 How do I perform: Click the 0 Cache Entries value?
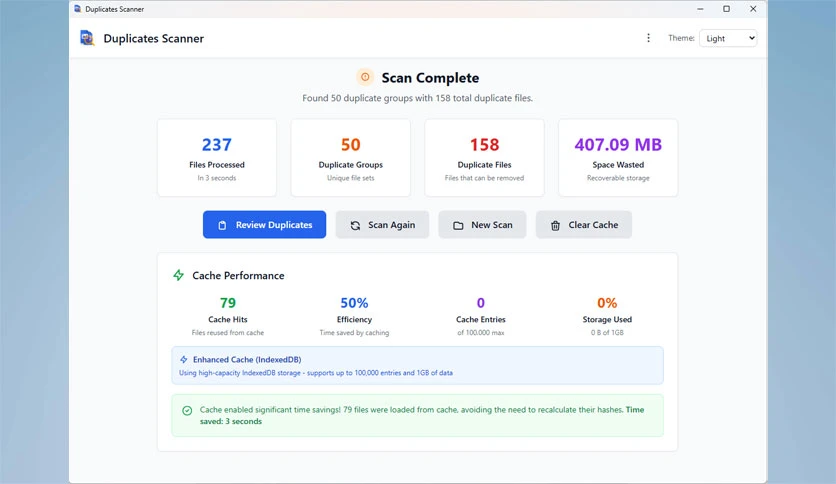(x=480, y=303)
